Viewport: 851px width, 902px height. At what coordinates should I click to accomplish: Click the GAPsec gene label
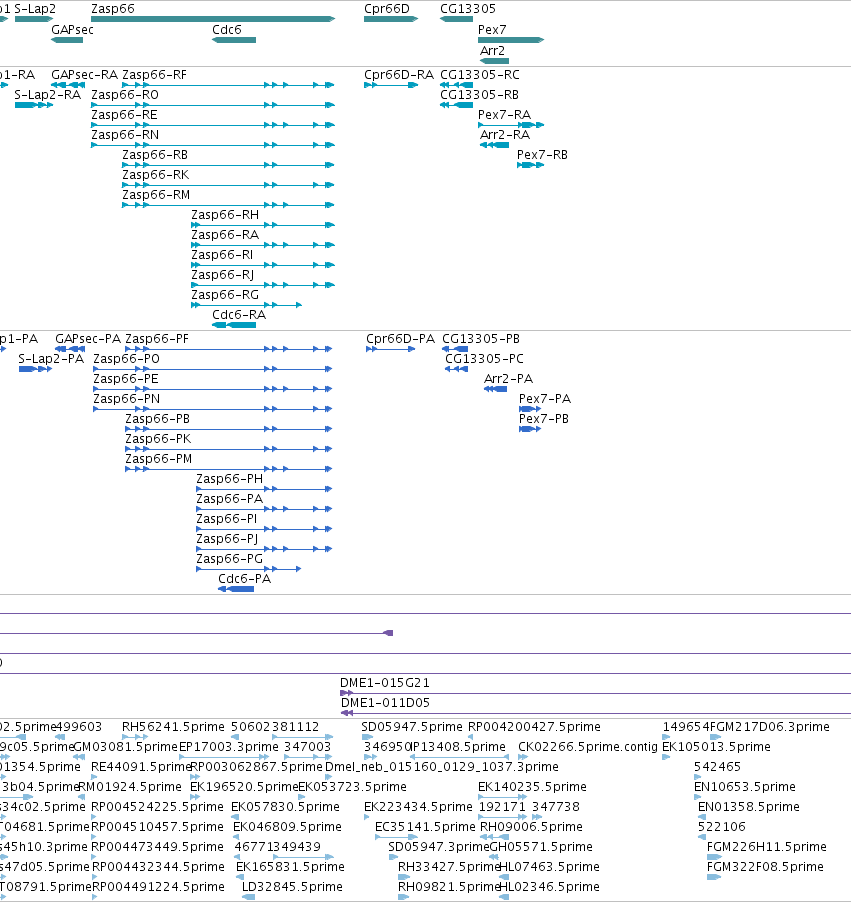point(72,29)
